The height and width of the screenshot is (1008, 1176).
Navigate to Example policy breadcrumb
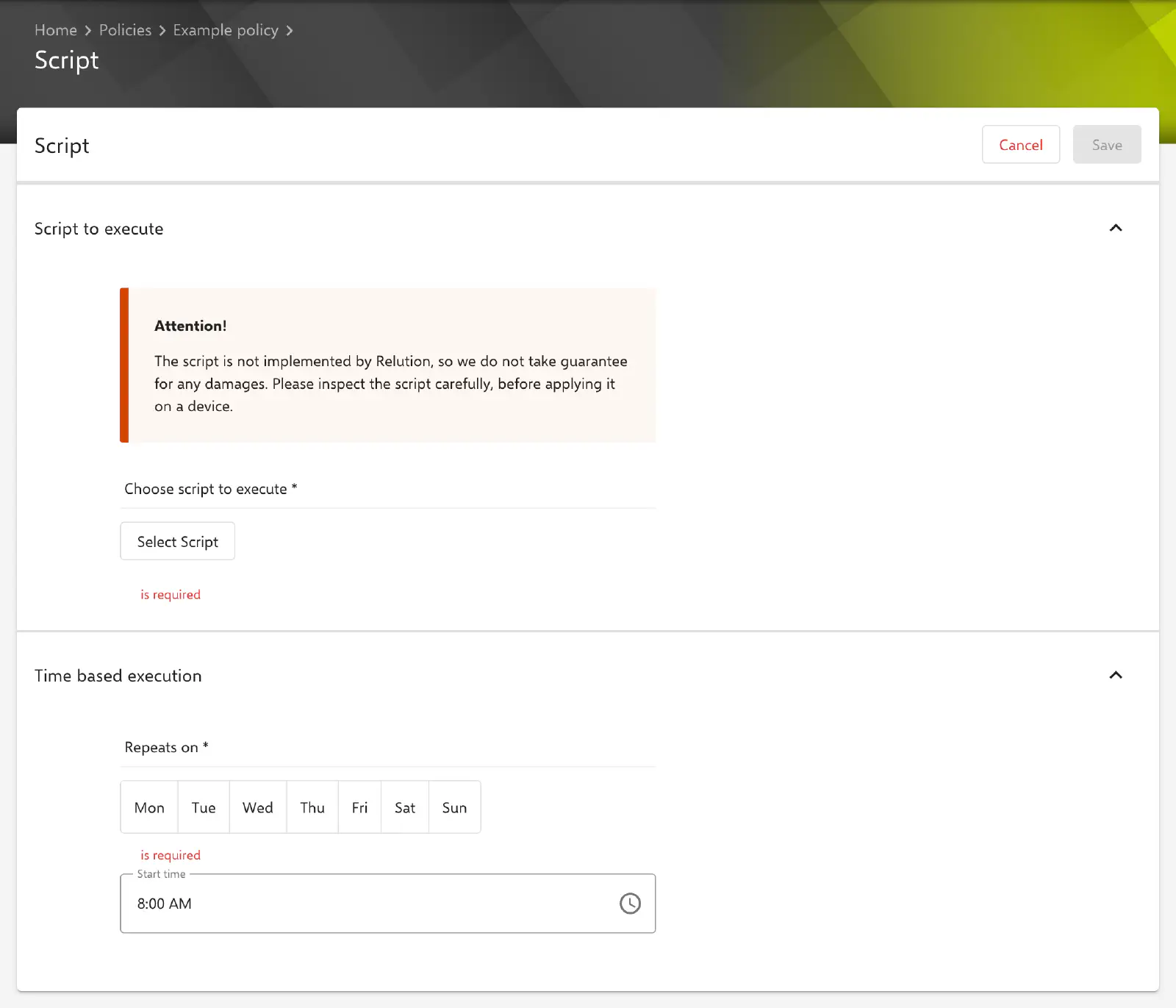click(226, 30)
